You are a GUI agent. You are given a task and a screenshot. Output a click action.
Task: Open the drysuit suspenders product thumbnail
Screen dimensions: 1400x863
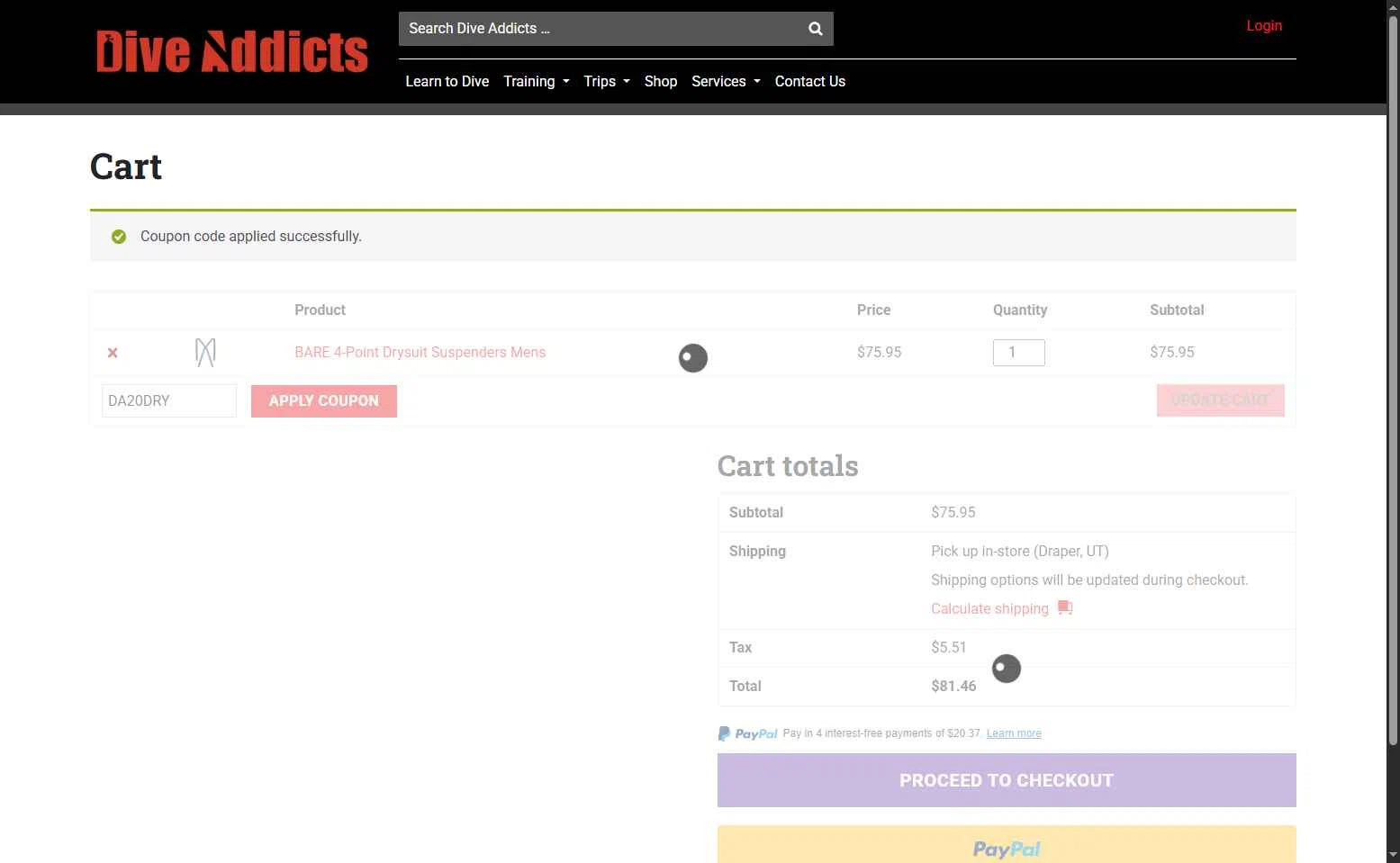pos(205,352)
